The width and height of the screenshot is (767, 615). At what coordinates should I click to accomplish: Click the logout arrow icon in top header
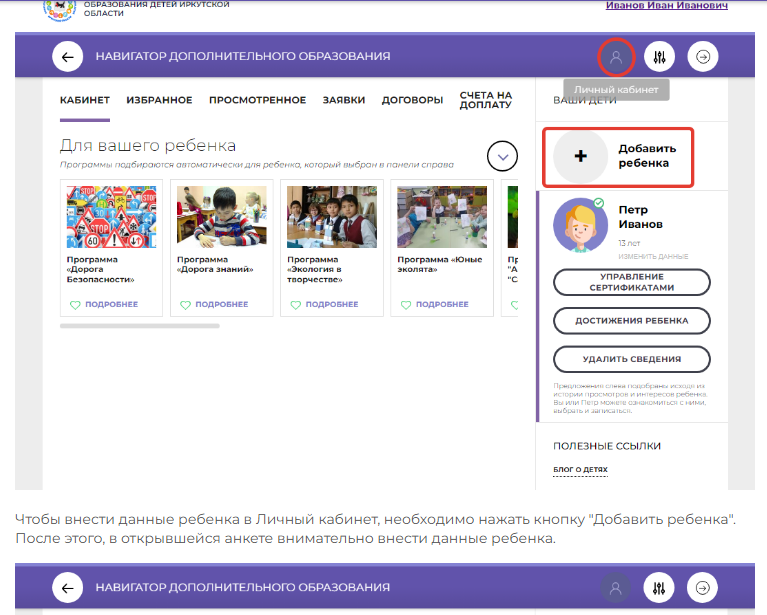click(x=703, y=57)
